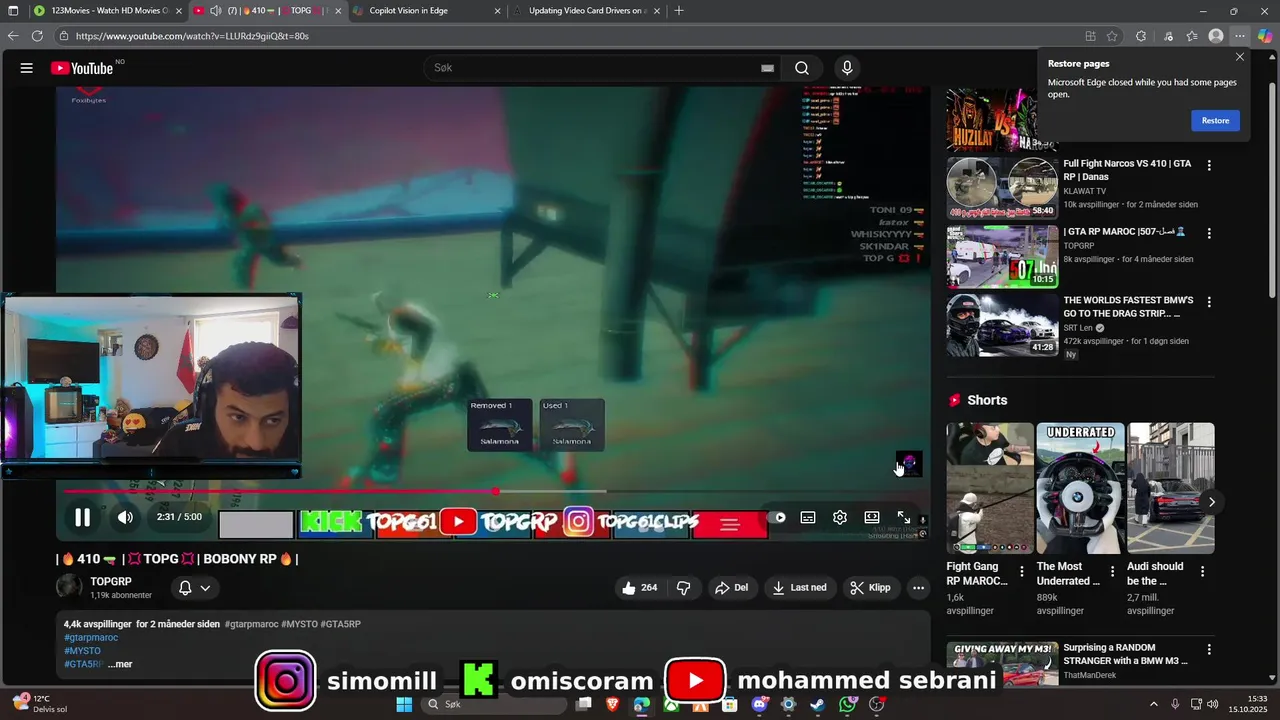Like the video with 264 likes
Viewport: 1280px width, 720px height.
click(x=640, y=587)
